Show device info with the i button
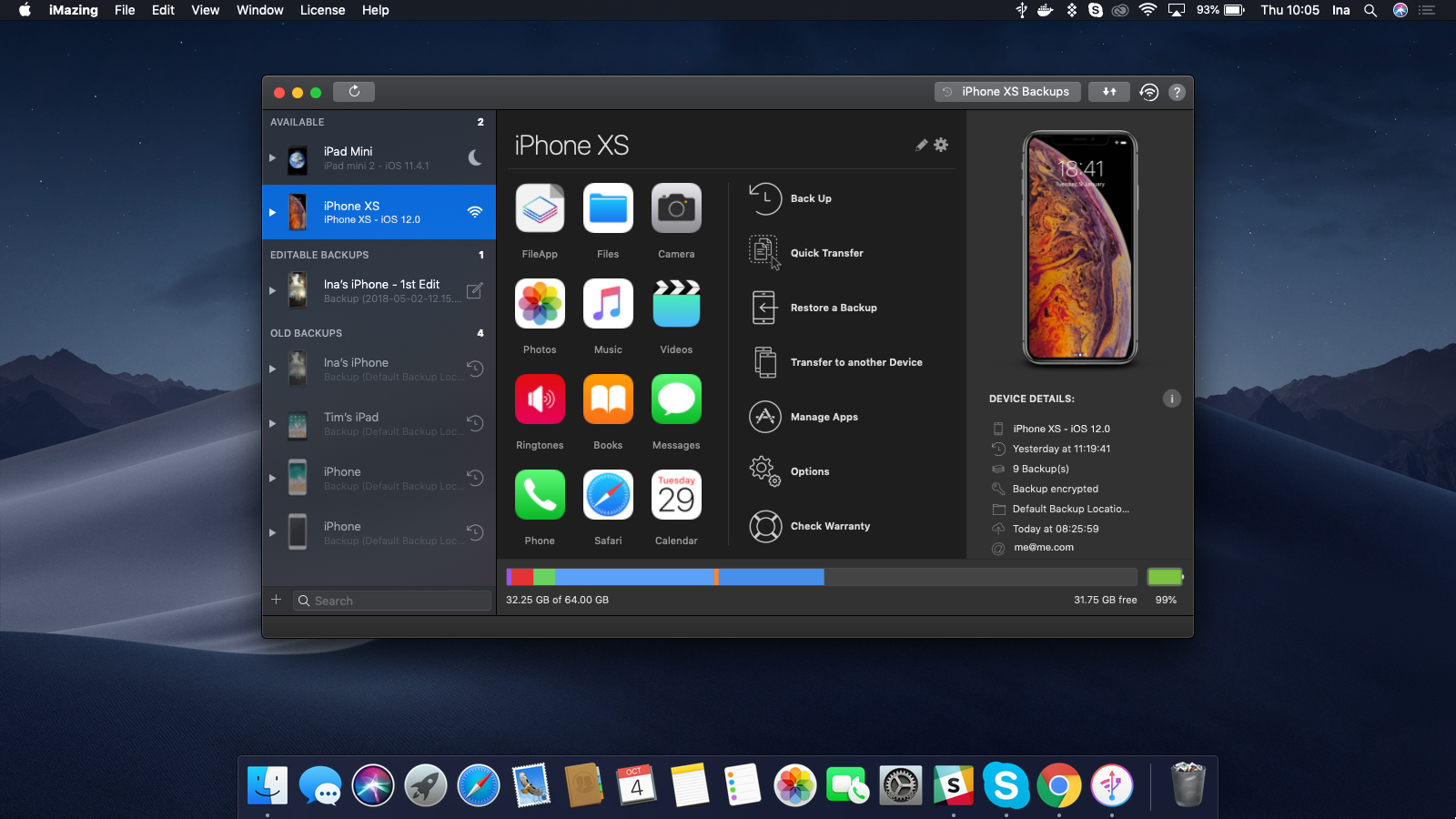The height and width of the screenshot is (819, 1456). coord(1171,399)
